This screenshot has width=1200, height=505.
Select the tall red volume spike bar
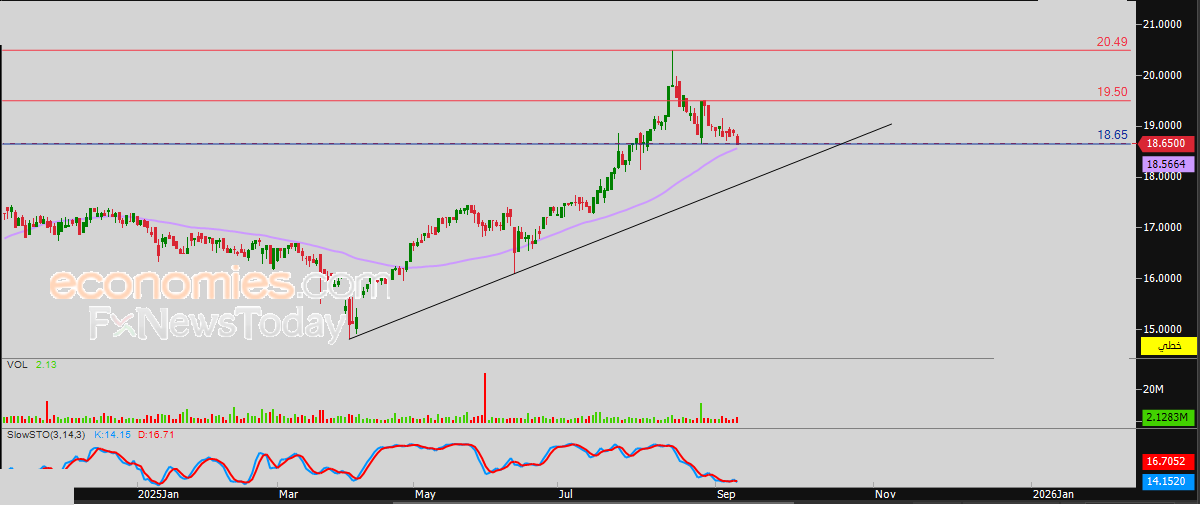pyautogui.click(x=484, y=398)
